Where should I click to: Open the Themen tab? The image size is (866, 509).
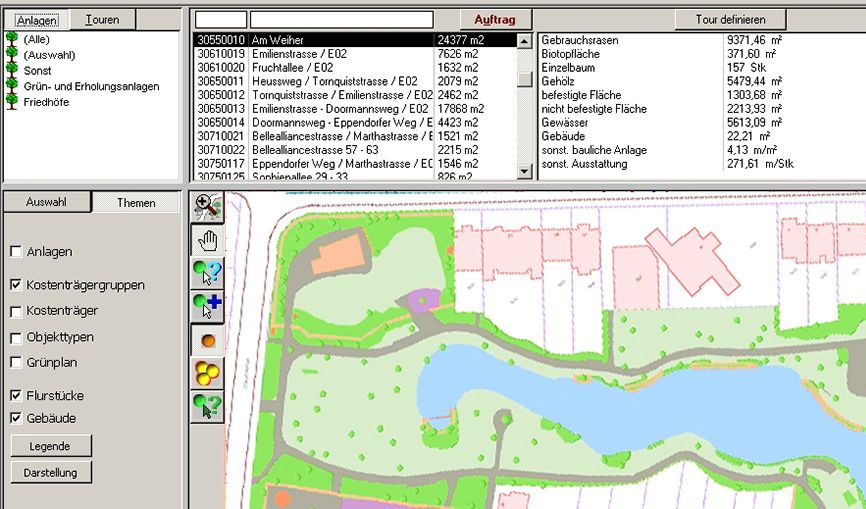click(x=136, y=203)
